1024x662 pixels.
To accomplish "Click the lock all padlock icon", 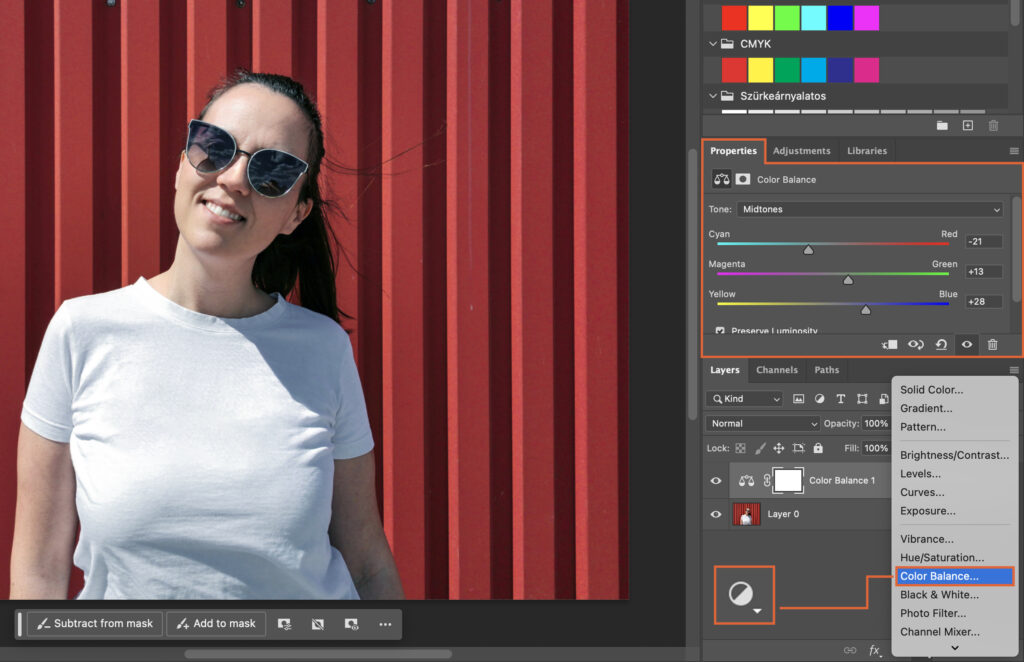I will tap(817, 448).
